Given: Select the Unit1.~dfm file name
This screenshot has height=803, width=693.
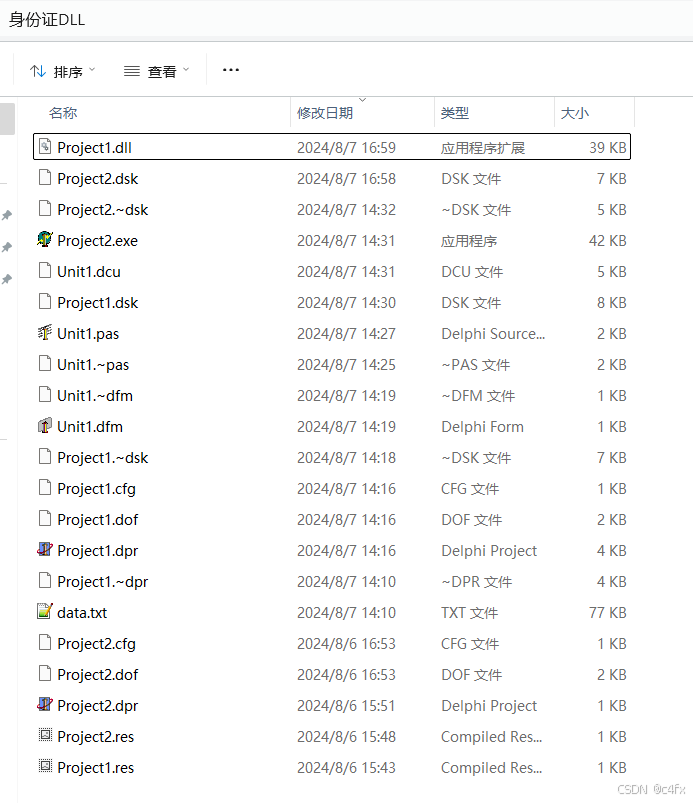Looking at the screenshot, I should (95, 395).
